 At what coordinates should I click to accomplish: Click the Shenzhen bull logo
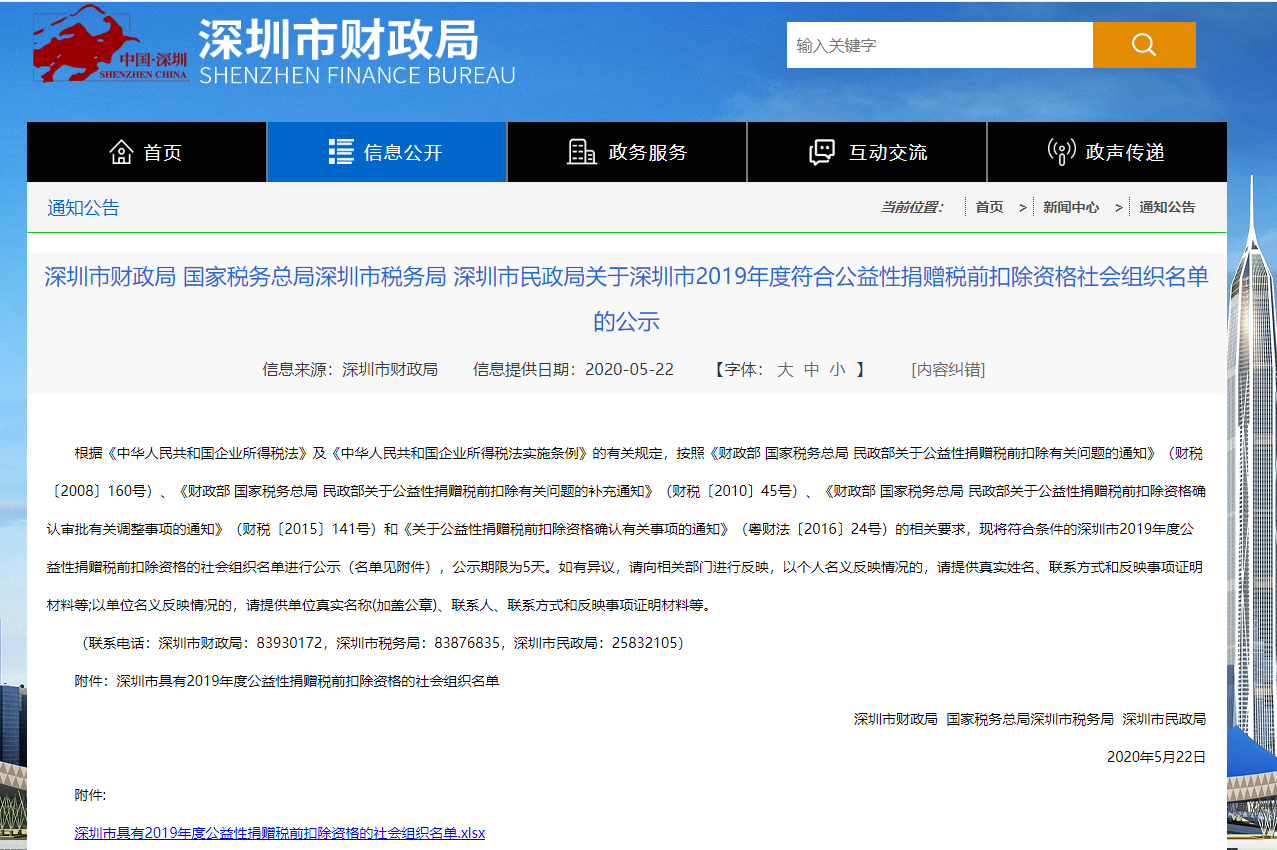coord(110,48)
